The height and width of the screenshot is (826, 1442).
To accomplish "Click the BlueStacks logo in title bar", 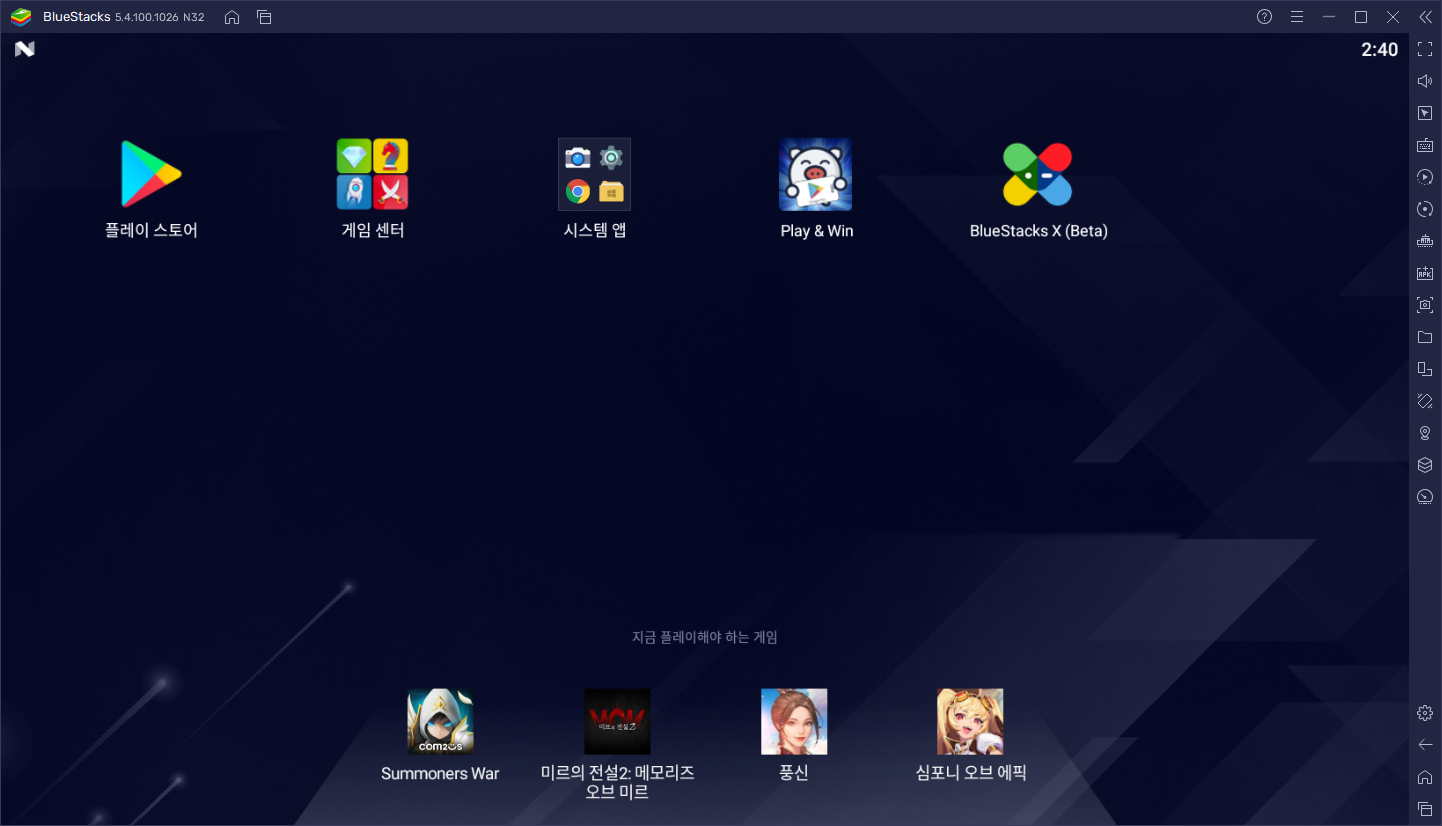I will (x=21, y=17).
